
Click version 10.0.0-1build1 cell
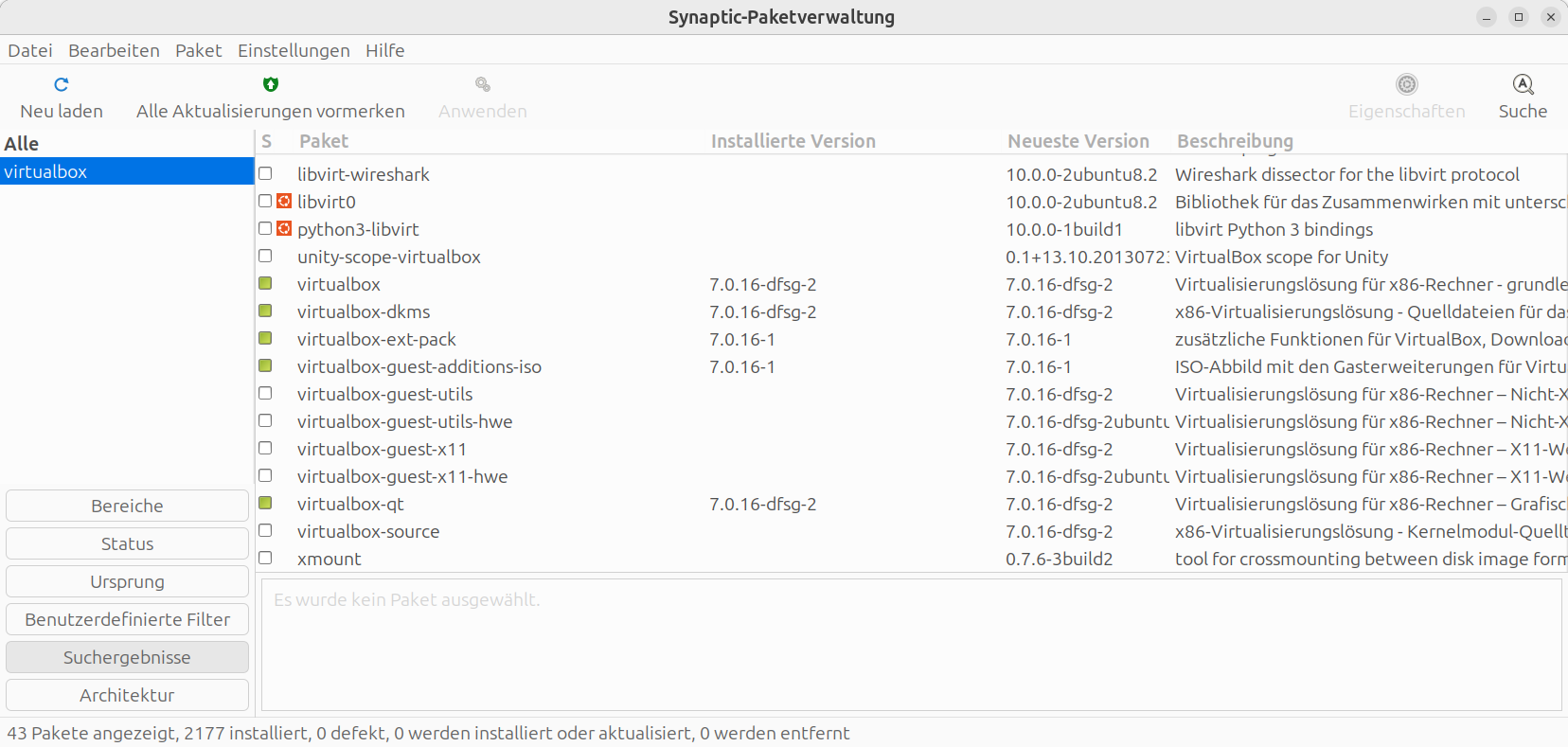[x=1064, y=229]
